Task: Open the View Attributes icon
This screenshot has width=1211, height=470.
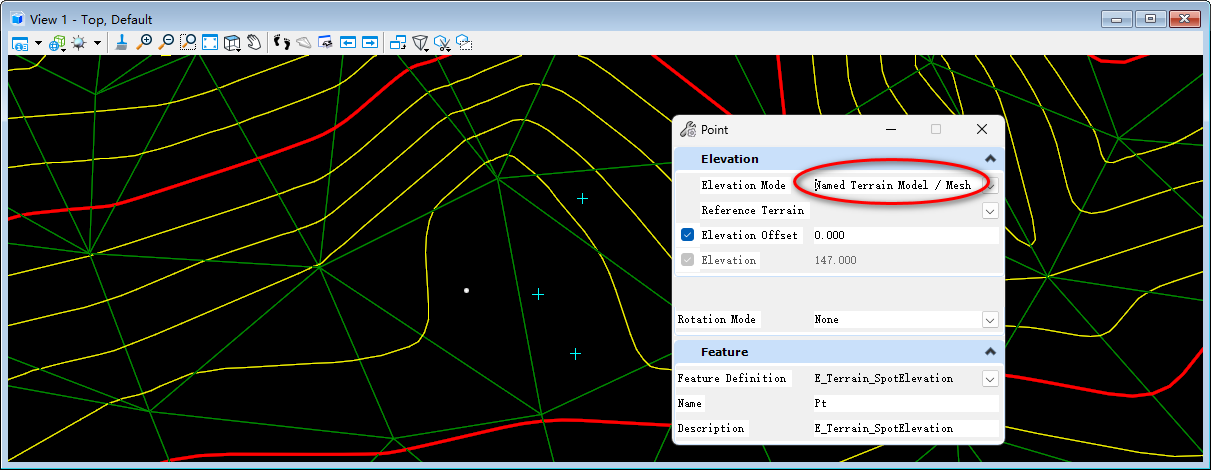Action: (20, 43)
